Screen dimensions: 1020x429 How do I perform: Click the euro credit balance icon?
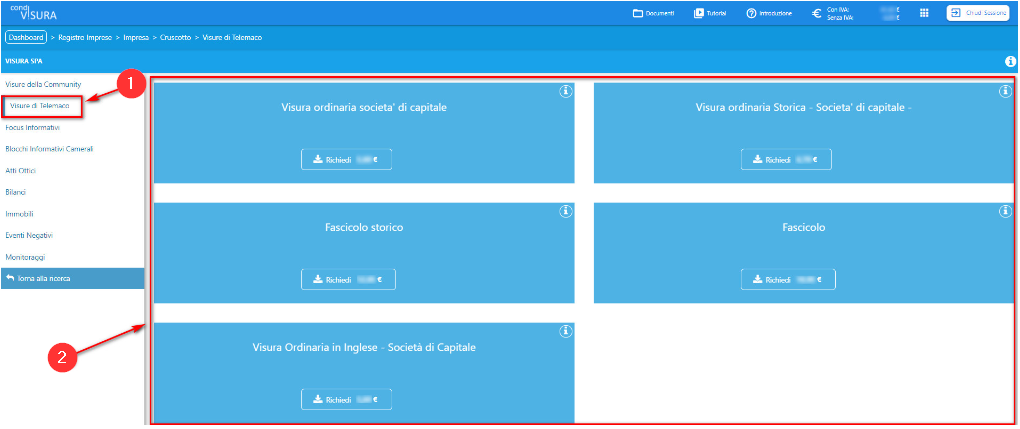[x=817, y=13]
